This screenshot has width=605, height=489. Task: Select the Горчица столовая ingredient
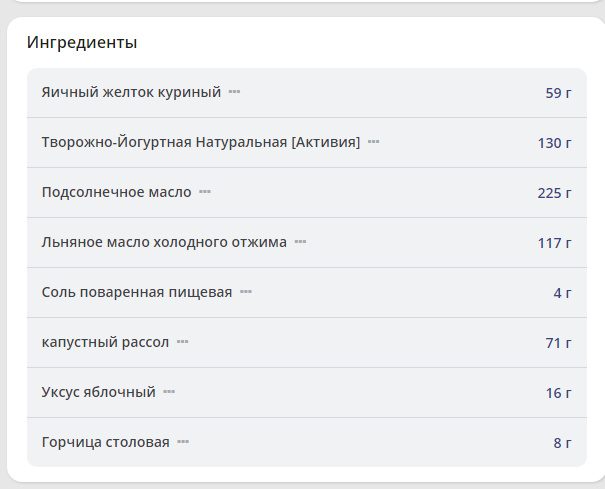click(105, 442)
